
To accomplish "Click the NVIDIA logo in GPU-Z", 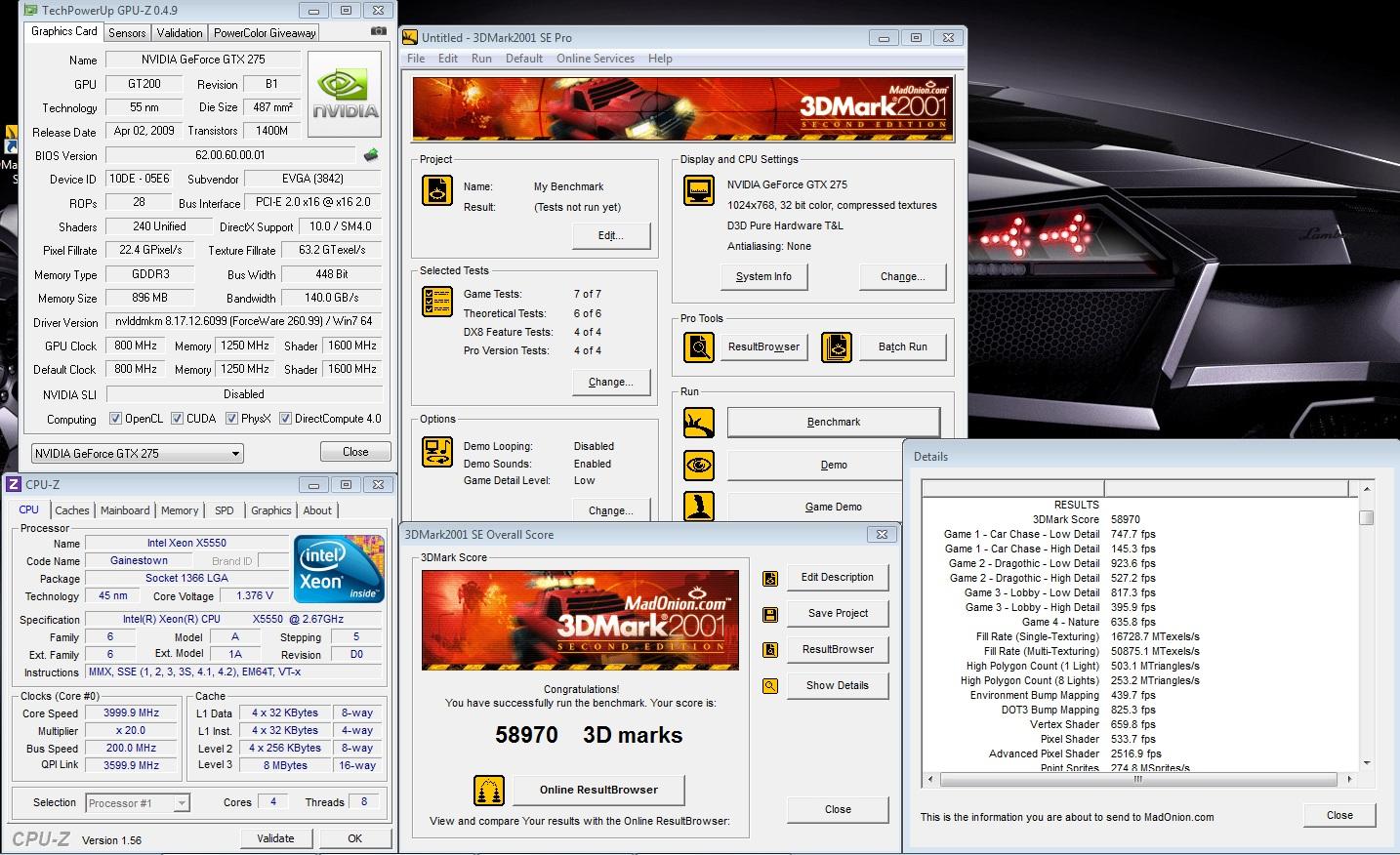I will click(346, 95).
